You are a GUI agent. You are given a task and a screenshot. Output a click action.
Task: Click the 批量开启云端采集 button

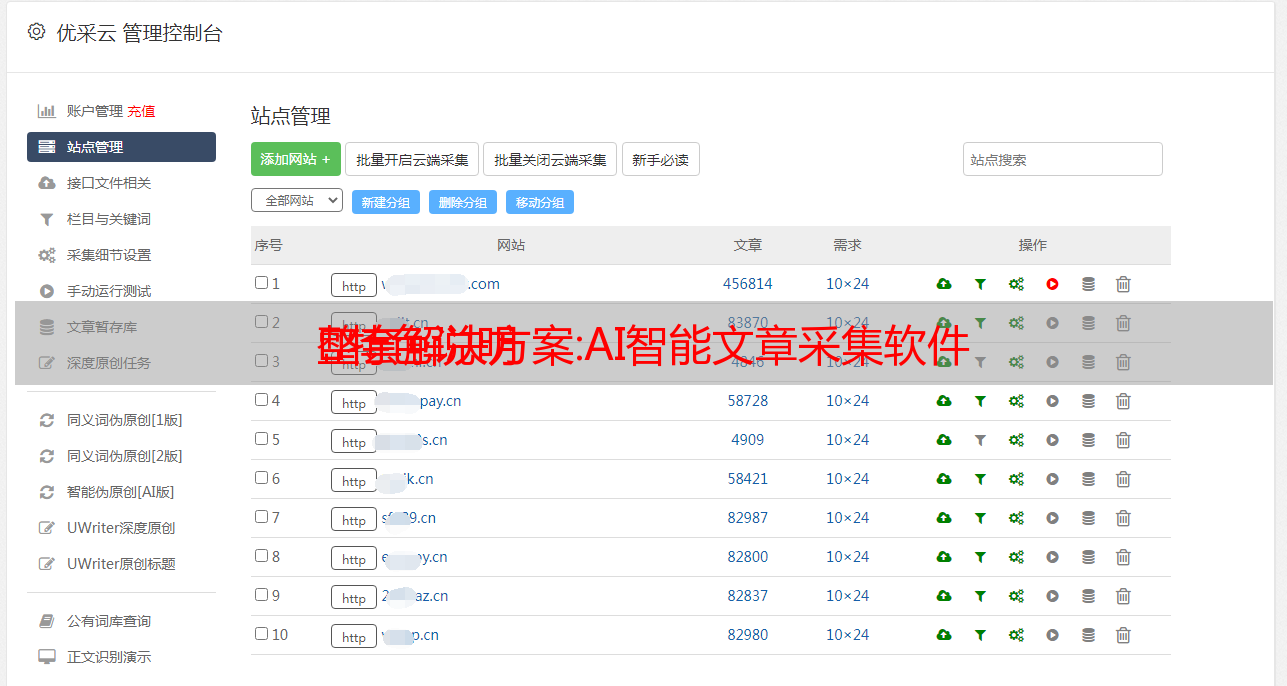412,159
